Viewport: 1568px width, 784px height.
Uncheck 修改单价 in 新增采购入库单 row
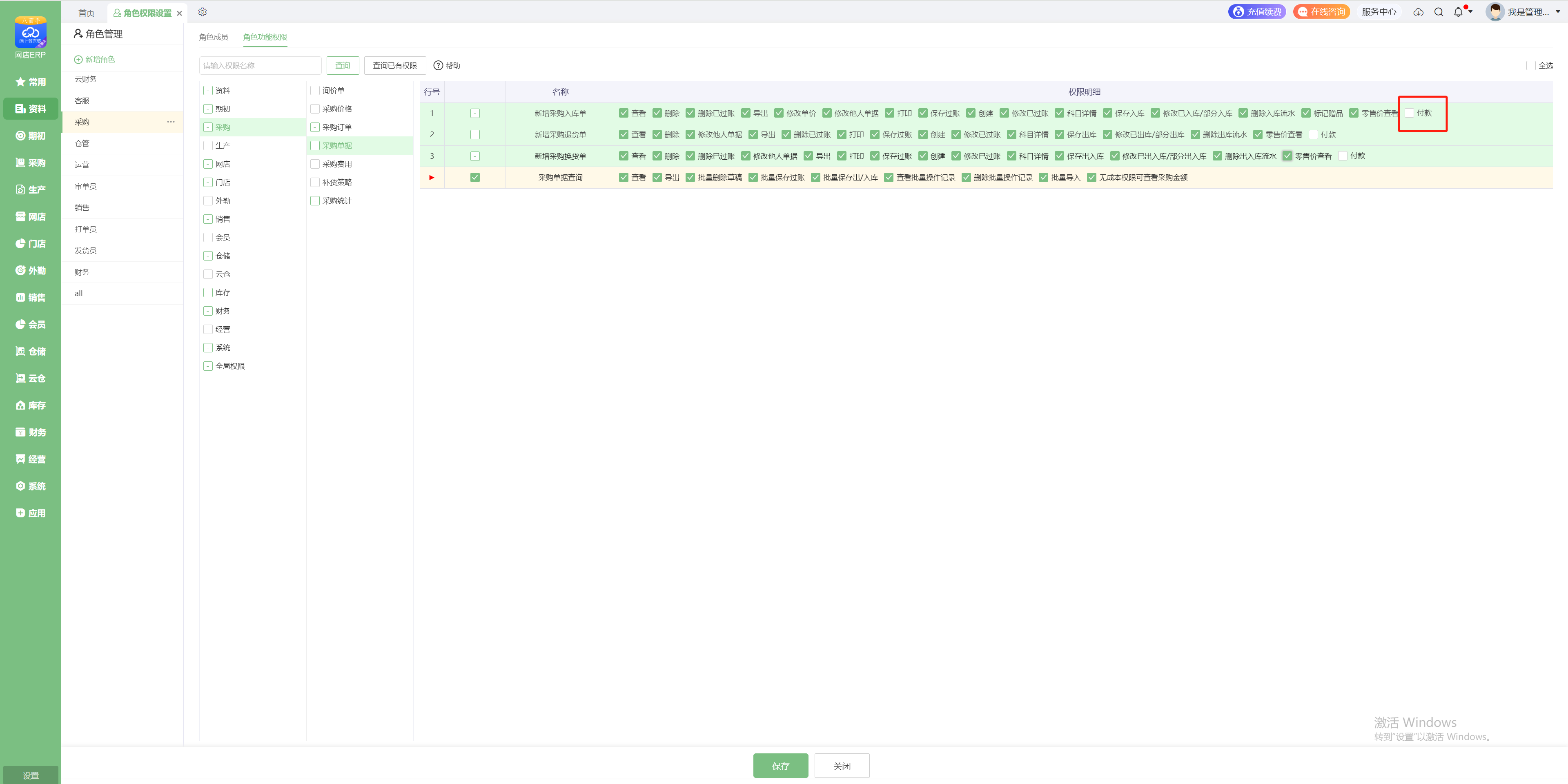coord(779,113)
